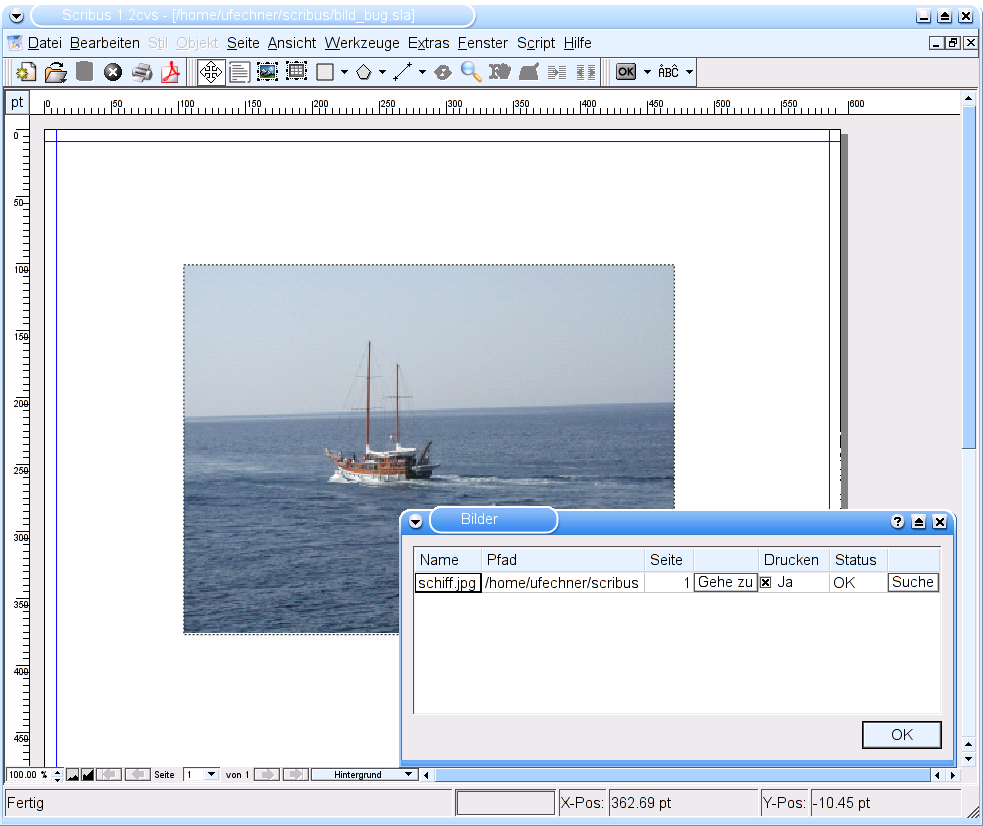Click the Suche button for schiff.jpg
Viewport: 983px width, 826px height.
click(912, 583)
